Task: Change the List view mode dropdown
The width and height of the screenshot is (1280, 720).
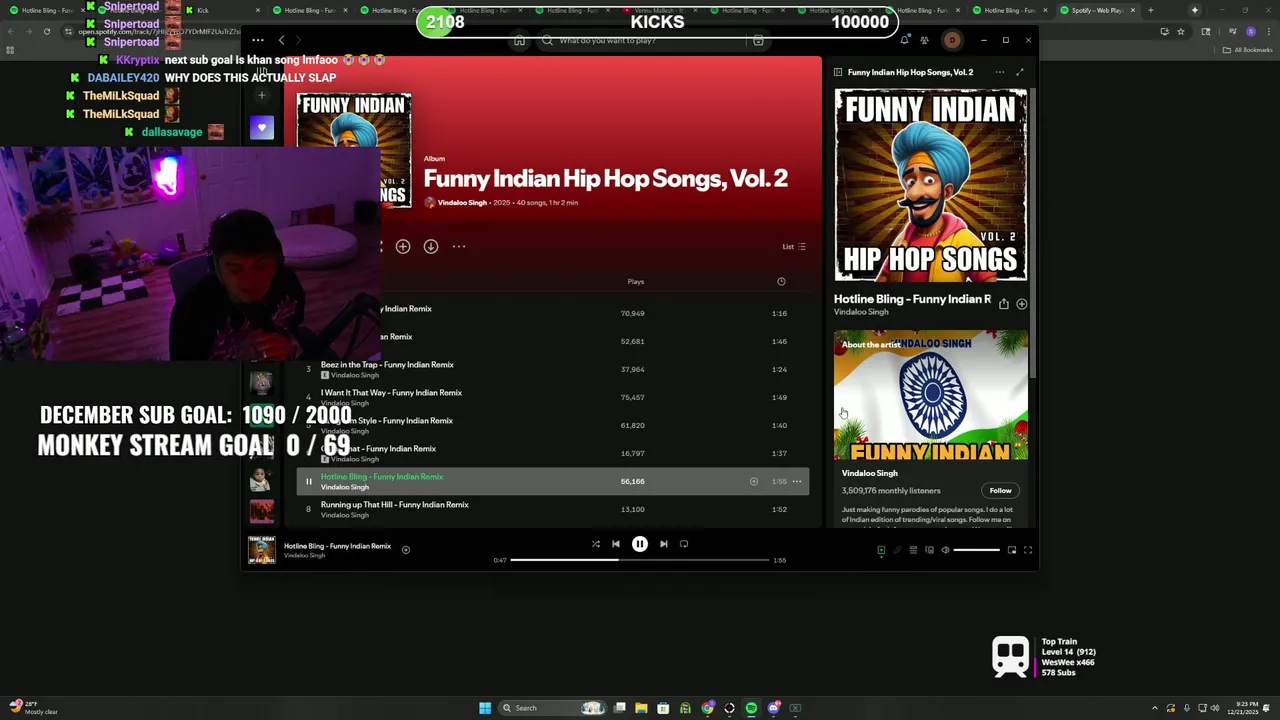Action: pyautogui.click(x=794, y=247)
